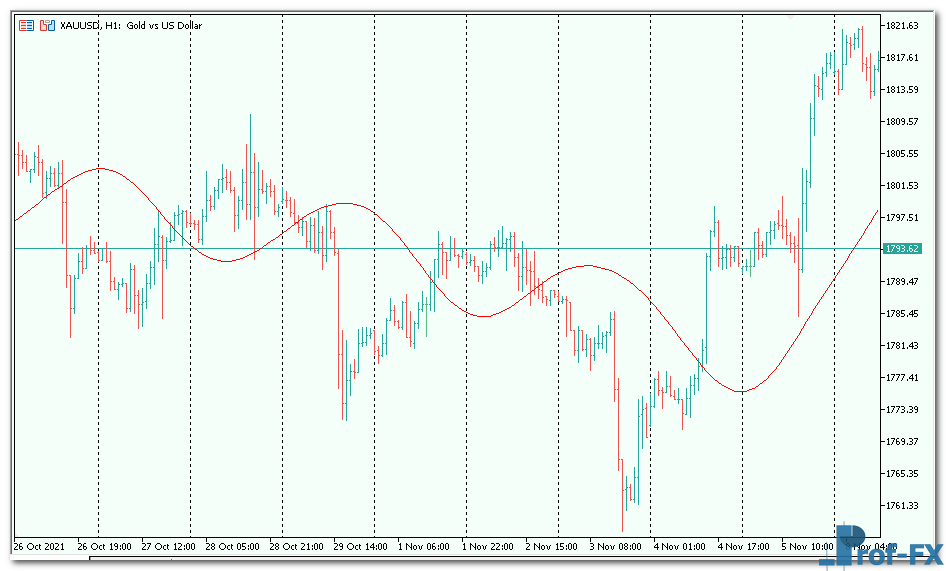Click the 1 Nov 22:00 time label

488,547
